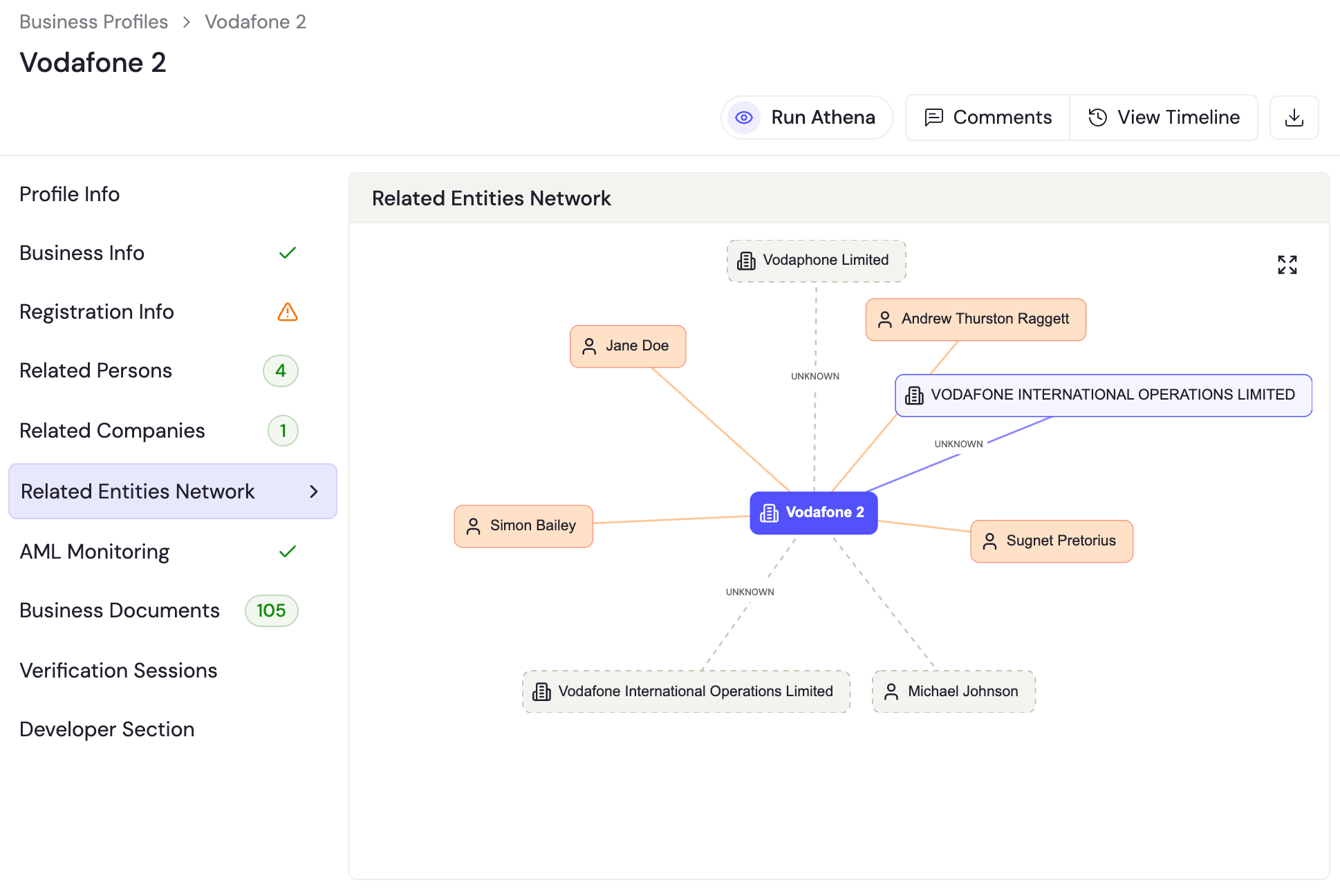
Task: Select Related Entities Network in sidebar
Action: (173, 492)
